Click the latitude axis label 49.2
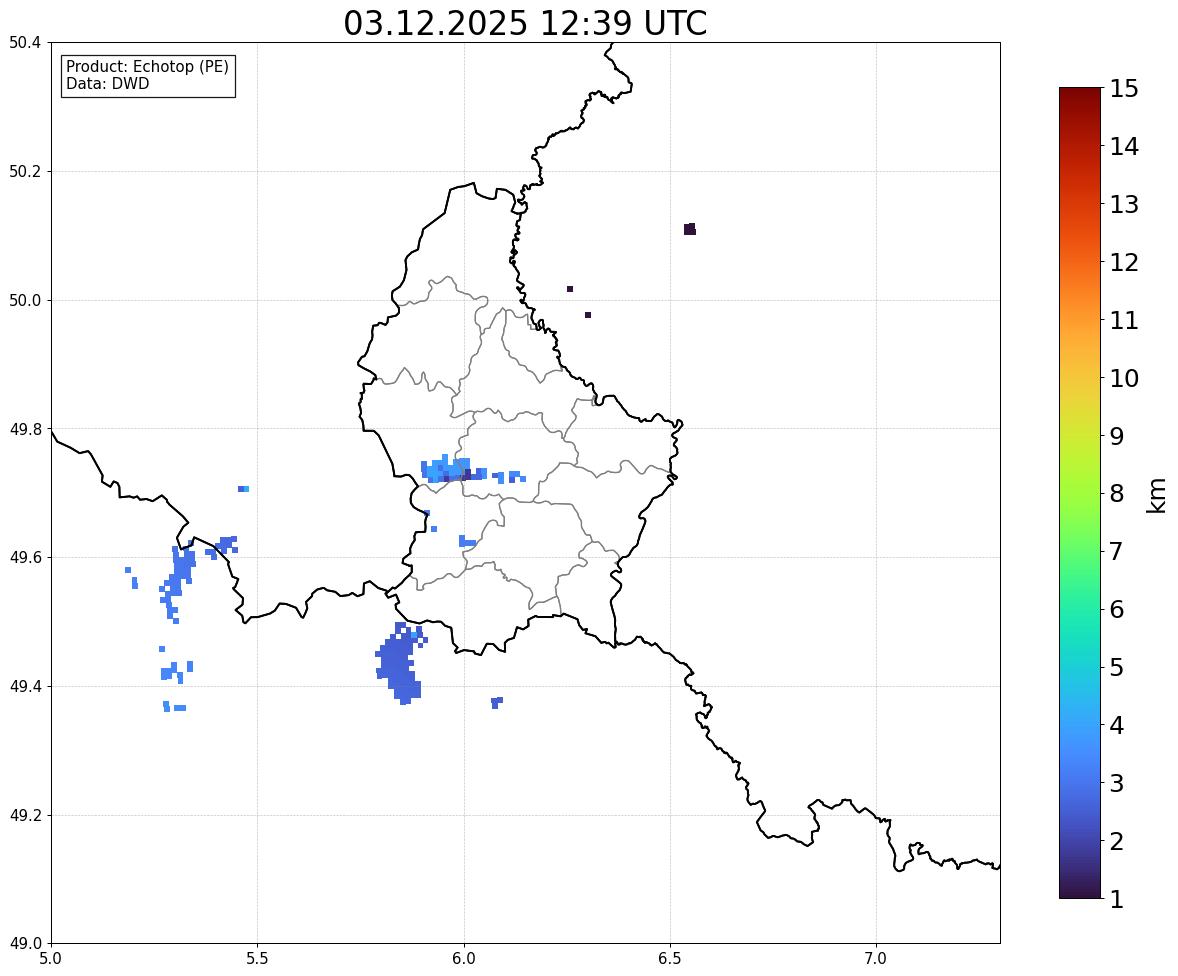 pos(25,815)
